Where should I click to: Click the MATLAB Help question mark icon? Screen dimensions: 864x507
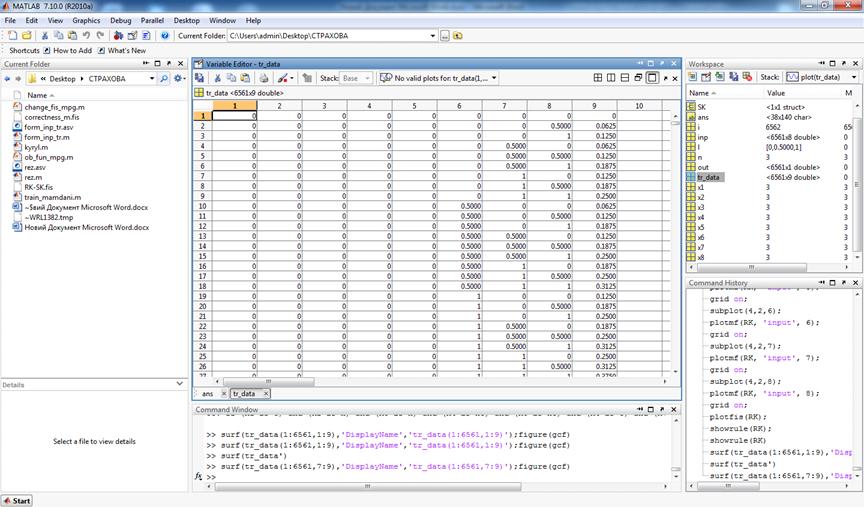pyautogui.click(x=165, y=35)
